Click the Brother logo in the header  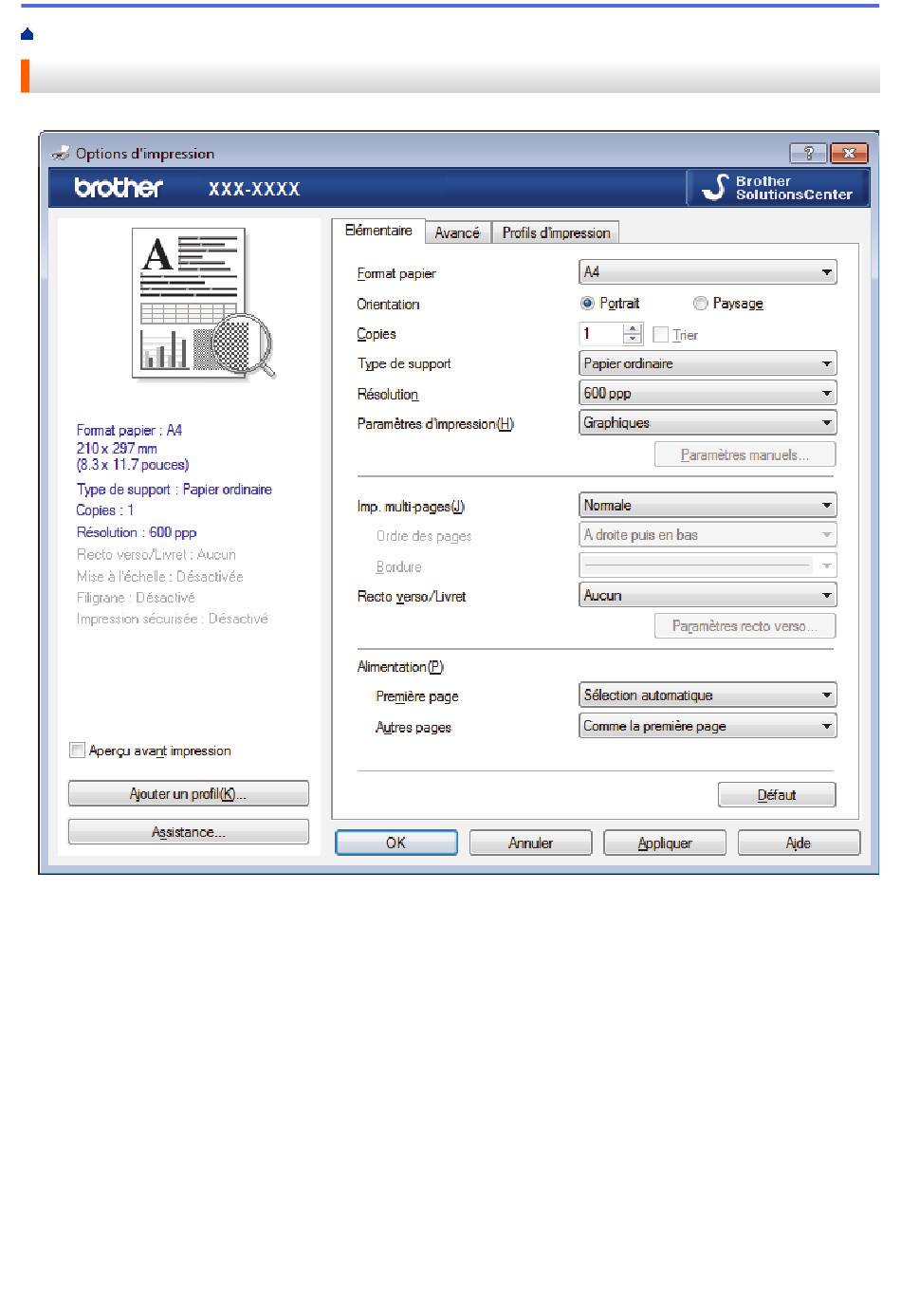tap(119, 188)
